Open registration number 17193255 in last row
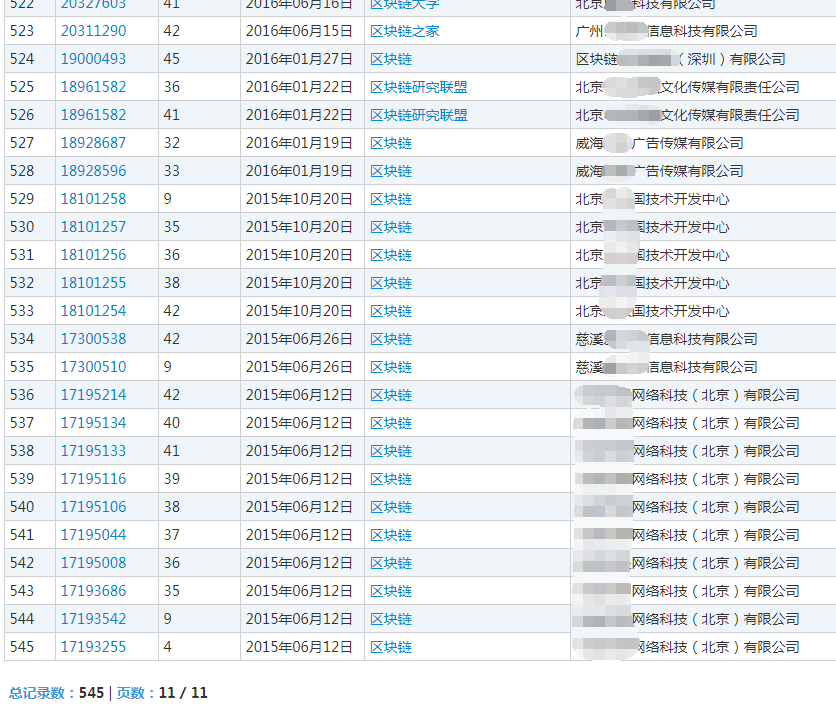836x706 pixels. coord(86,646)
